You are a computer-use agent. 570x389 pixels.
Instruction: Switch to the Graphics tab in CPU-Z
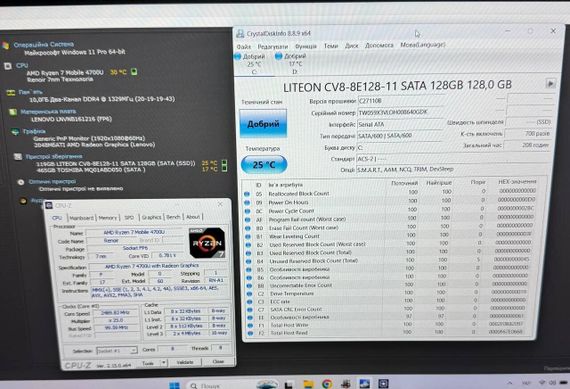click(x=151, y=217)
